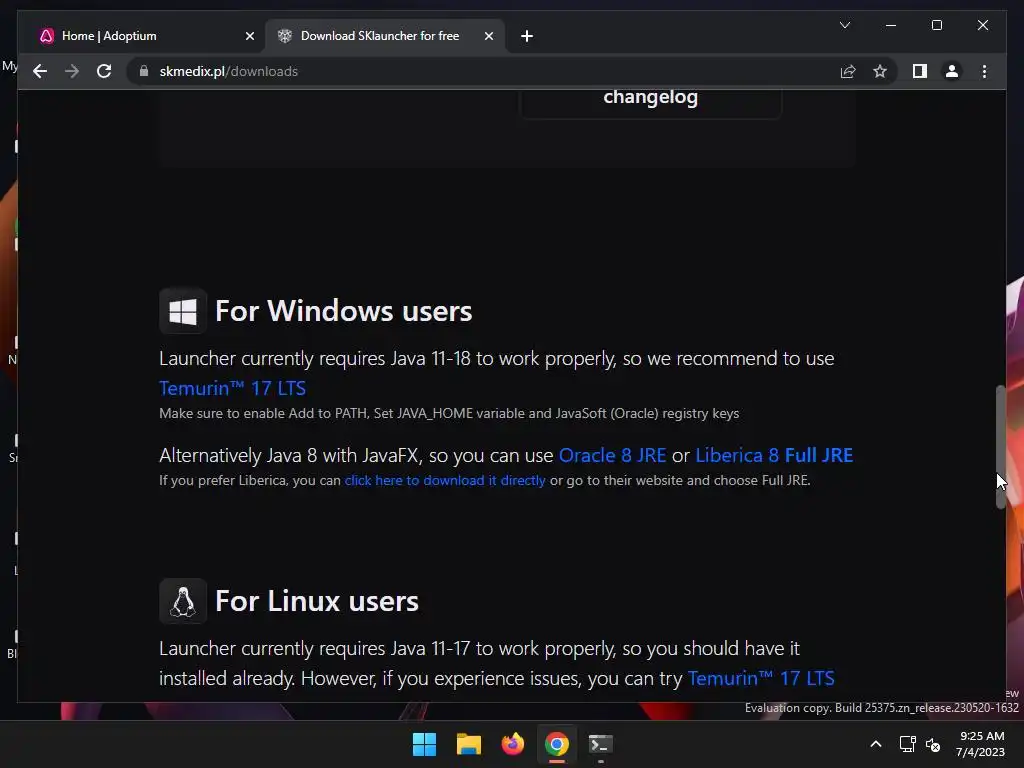The height and width of the screenshot is (768, 1024).
Task: Share this page from the address bar
Action: pos(848,71)
